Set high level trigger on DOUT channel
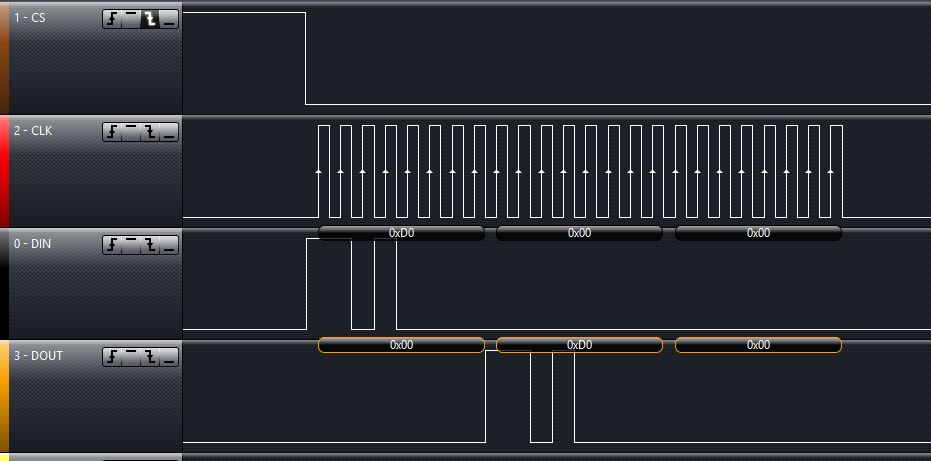Image resolution: width=931 pixels, height=461 pixels. (x=131, y=357)
